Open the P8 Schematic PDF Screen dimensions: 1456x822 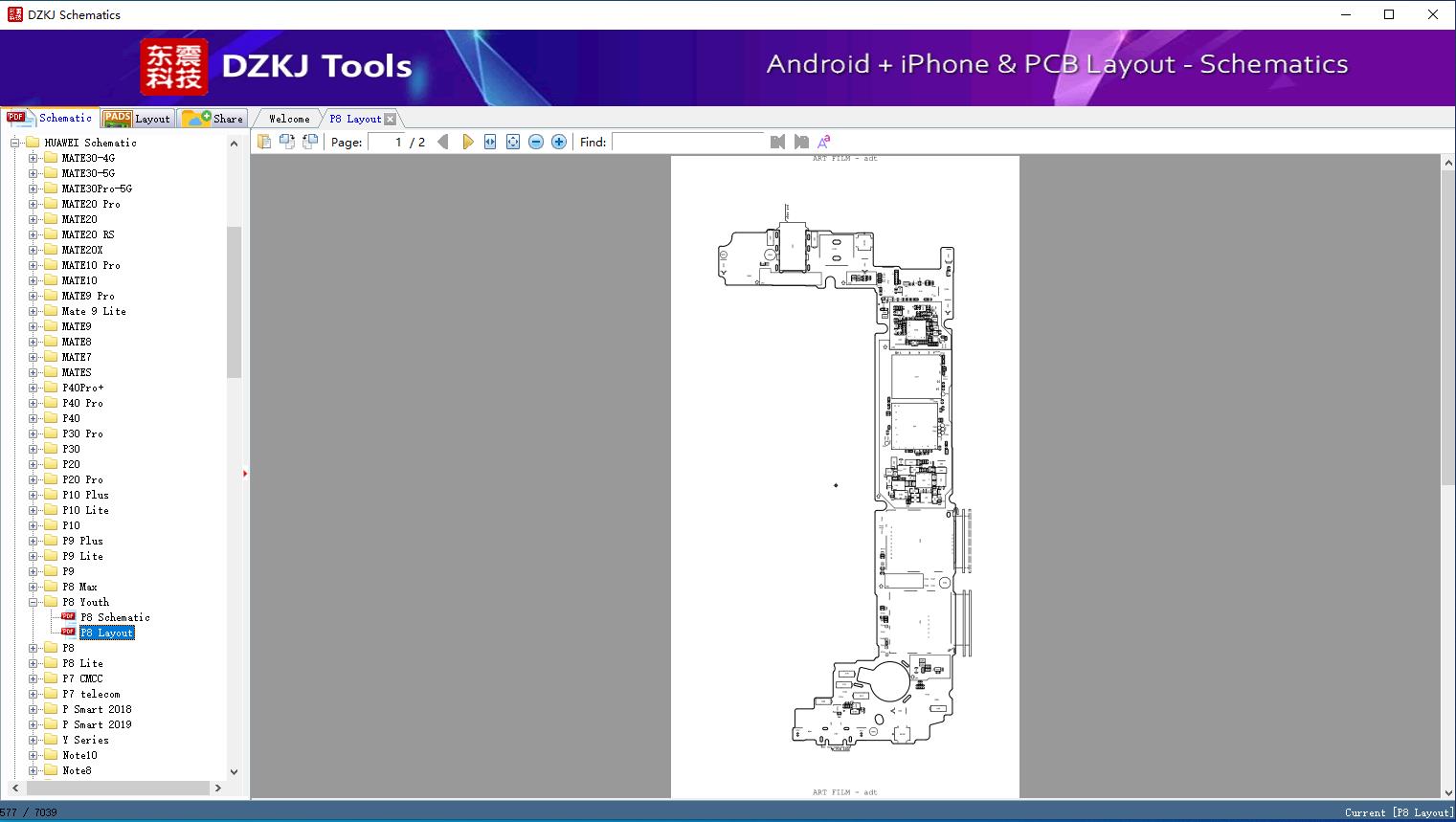115,617
